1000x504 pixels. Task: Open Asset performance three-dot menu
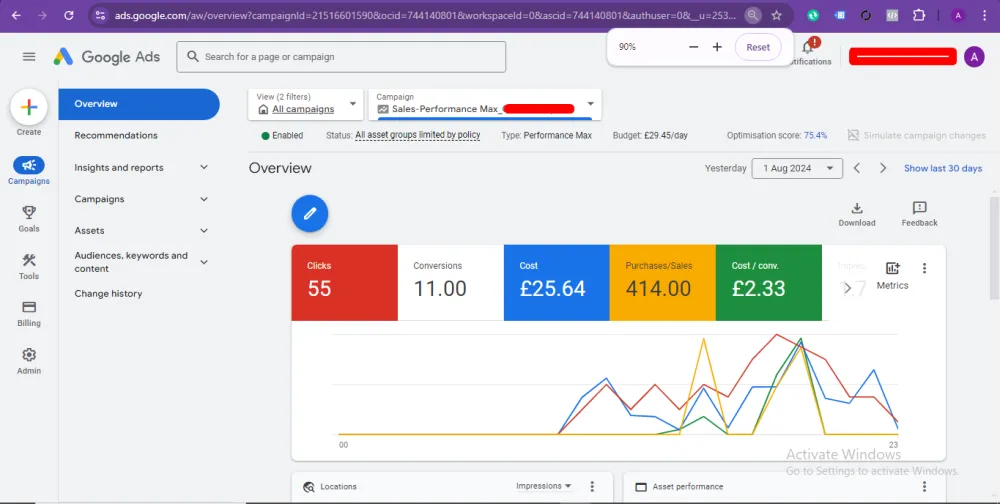tap(924, 486)
